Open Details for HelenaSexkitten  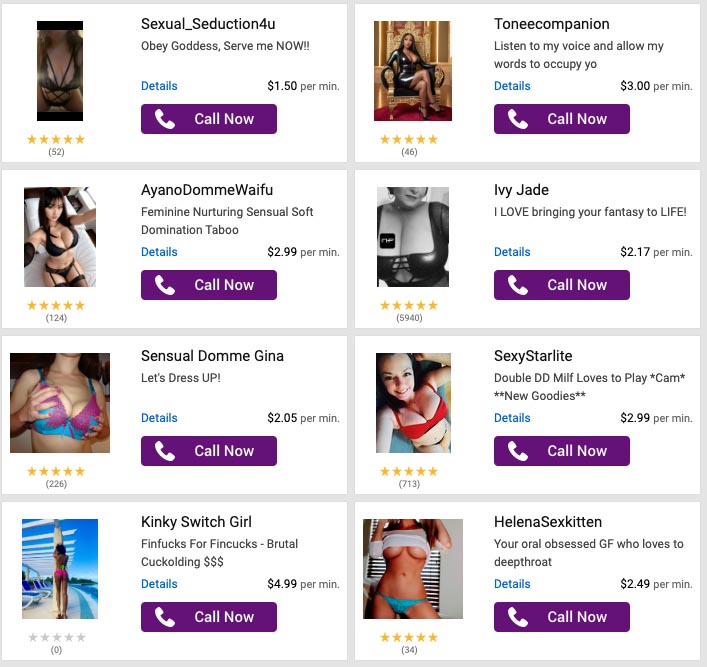pyautogui.click(x=512, y=584)
